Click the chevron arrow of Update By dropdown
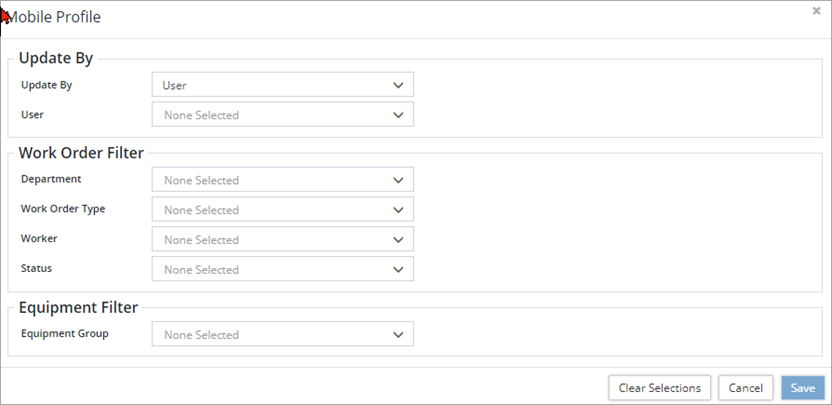The image size is (832, 405). click(x=398, y=86)
